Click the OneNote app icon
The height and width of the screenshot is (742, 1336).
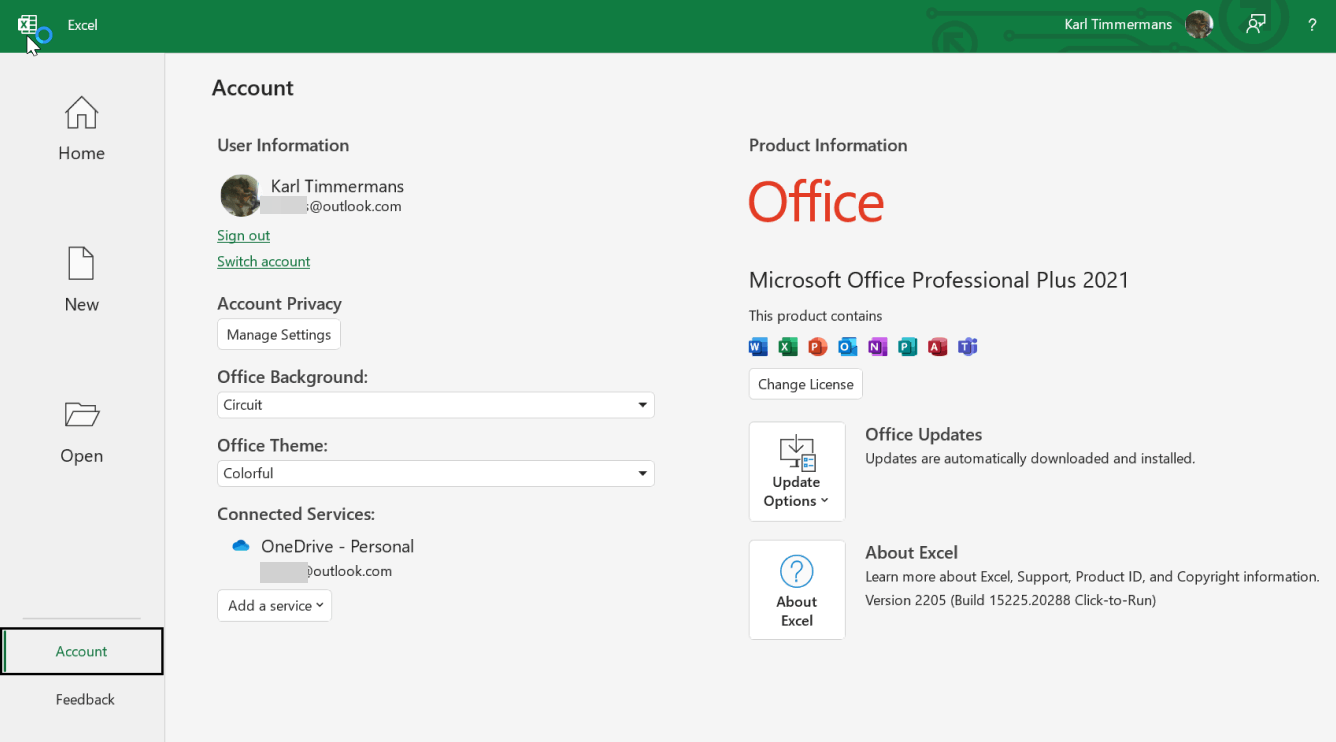click(x=878, y=347)
